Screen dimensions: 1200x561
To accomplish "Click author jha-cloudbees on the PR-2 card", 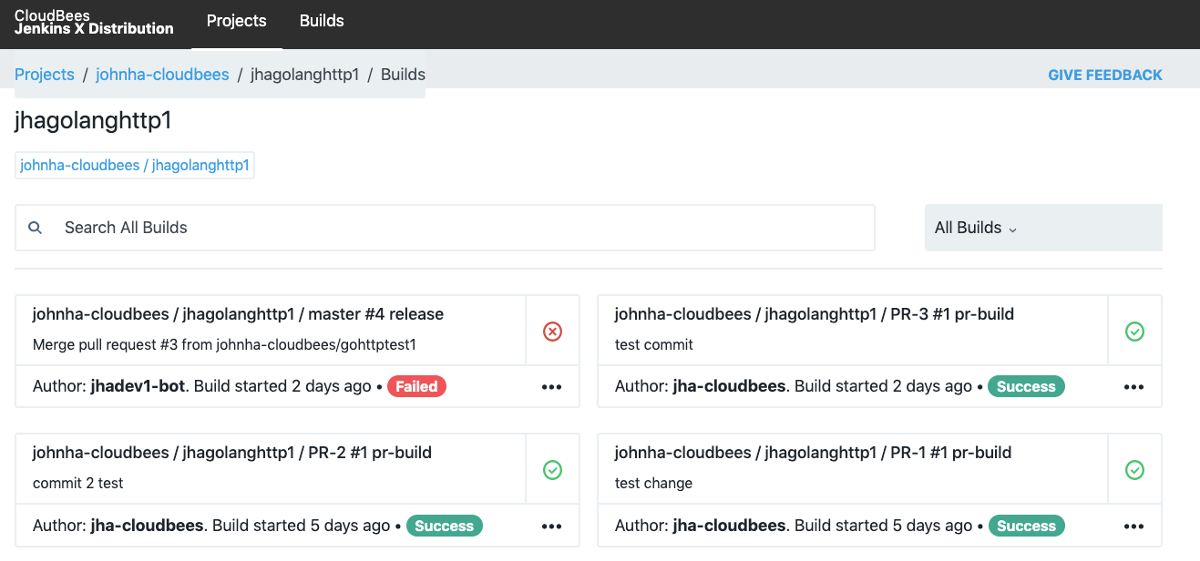I will 147,525.
